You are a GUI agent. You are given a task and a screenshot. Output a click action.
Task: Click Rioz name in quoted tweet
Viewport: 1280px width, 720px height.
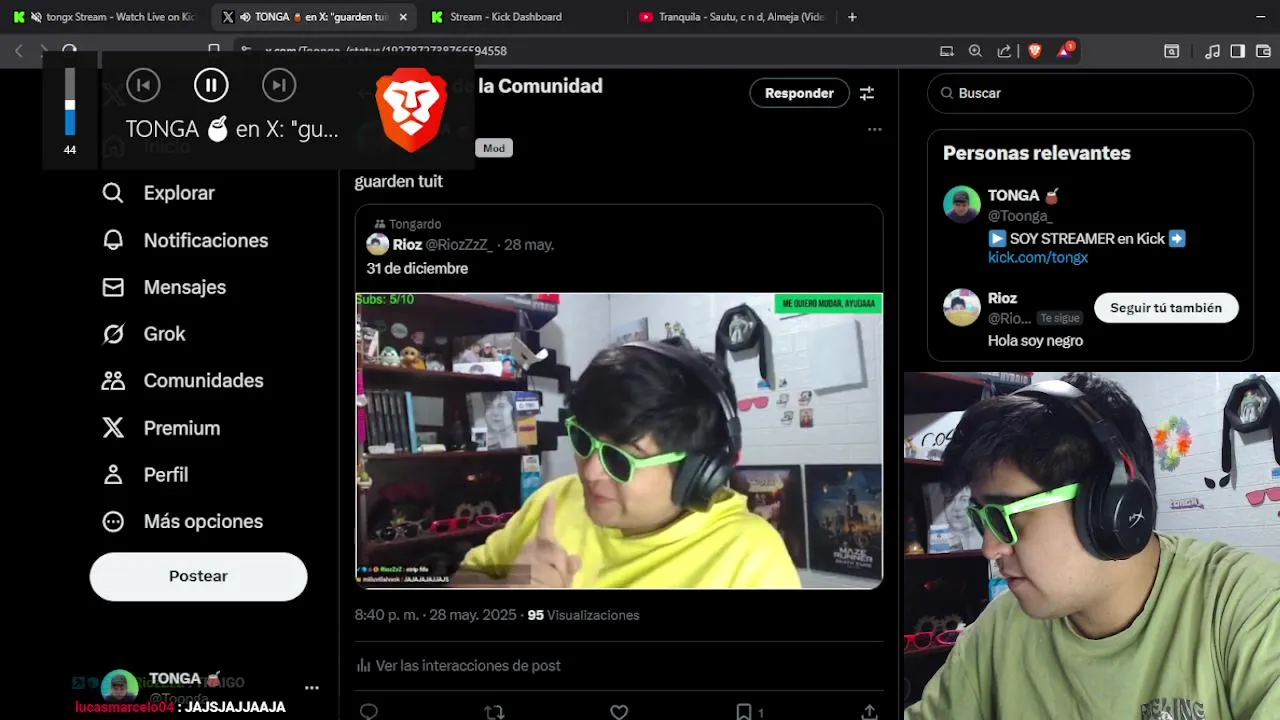407,244
